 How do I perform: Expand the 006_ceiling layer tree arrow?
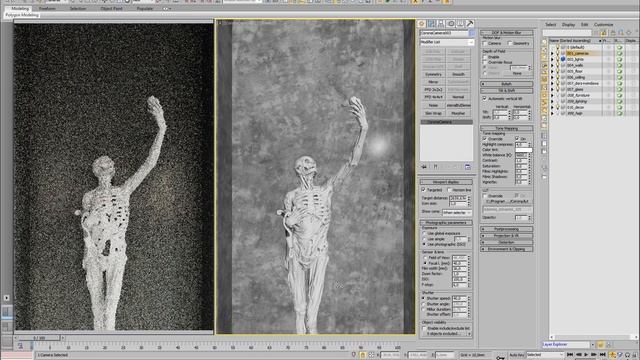553,77
